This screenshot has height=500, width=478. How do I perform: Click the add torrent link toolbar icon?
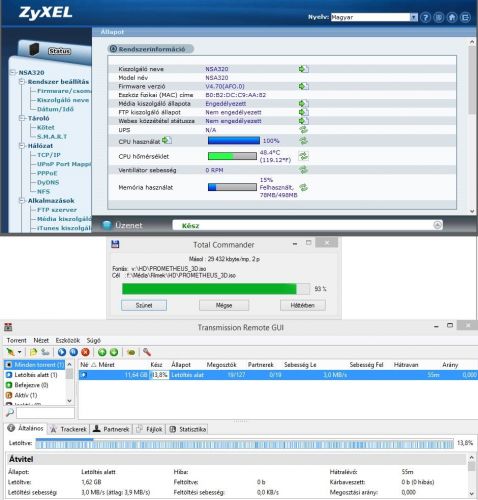[x=45, y=352]
